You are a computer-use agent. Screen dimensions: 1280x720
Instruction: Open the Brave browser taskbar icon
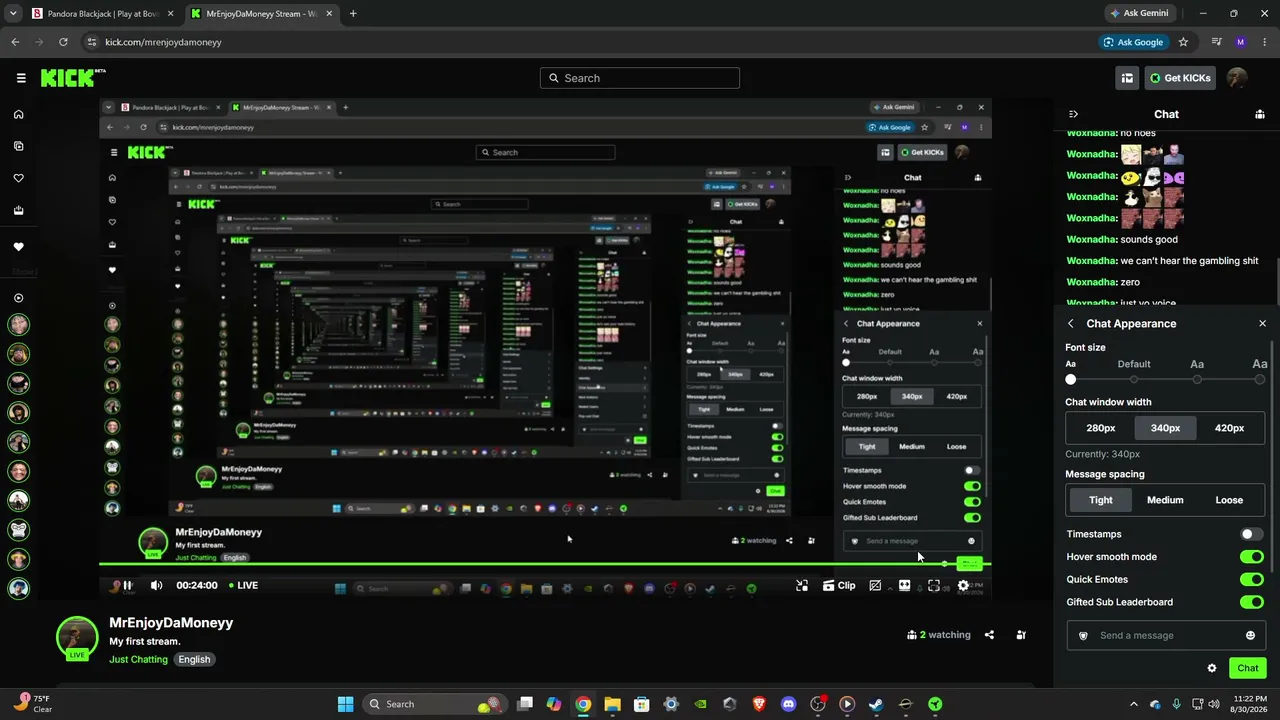click(x=759, y=704)
